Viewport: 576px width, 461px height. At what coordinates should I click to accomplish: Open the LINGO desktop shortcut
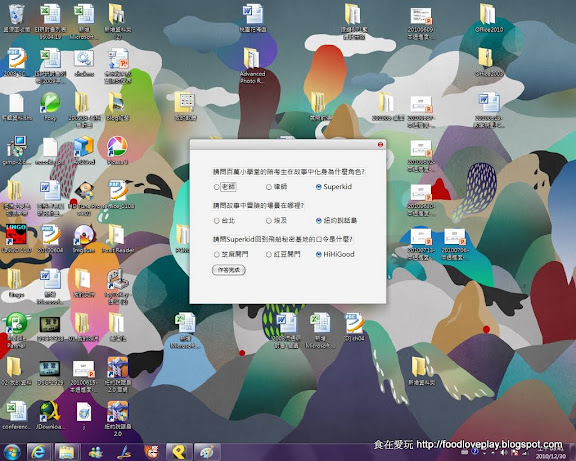pos(16,239)
